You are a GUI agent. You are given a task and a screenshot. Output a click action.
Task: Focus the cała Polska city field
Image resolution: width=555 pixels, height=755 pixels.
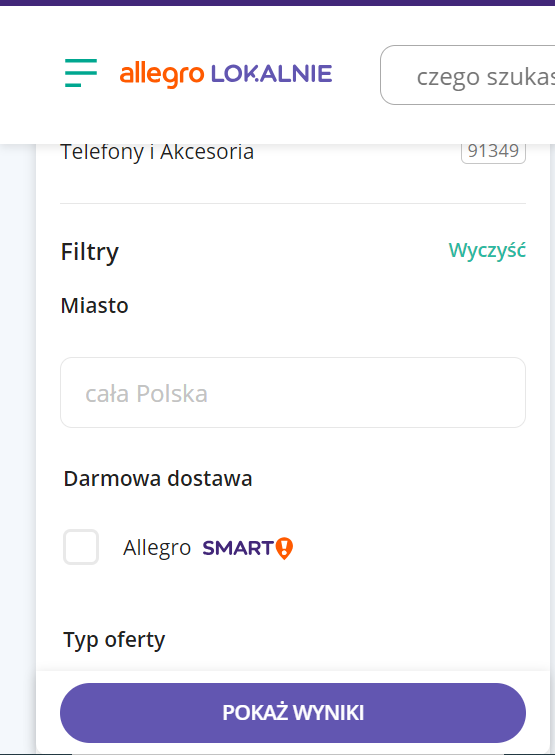pos(293,392)
